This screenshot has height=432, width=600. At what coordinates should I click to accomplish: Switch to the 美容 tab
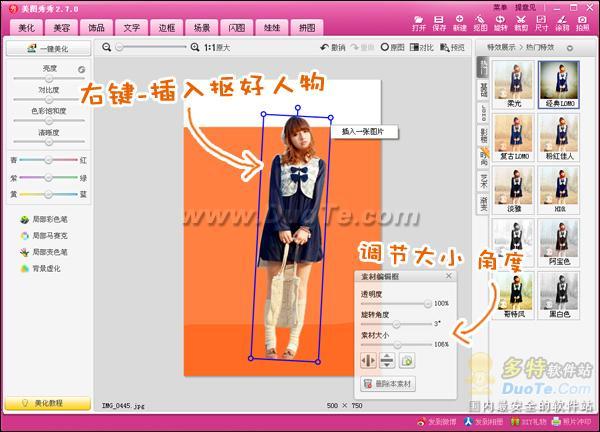[62, 28]
